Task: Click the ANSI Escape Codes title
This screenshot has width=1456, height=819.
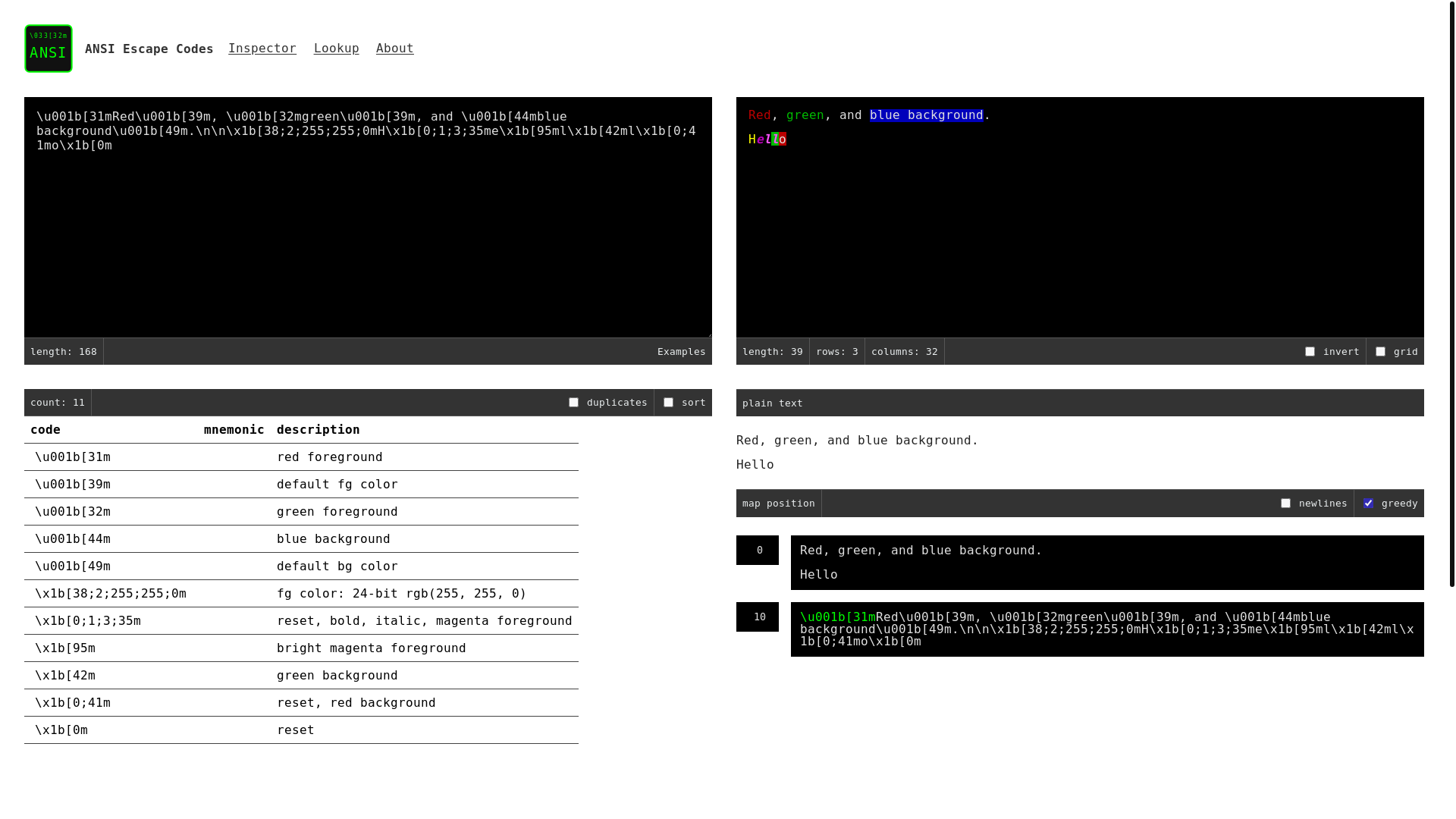Action: tap(149, 49)
